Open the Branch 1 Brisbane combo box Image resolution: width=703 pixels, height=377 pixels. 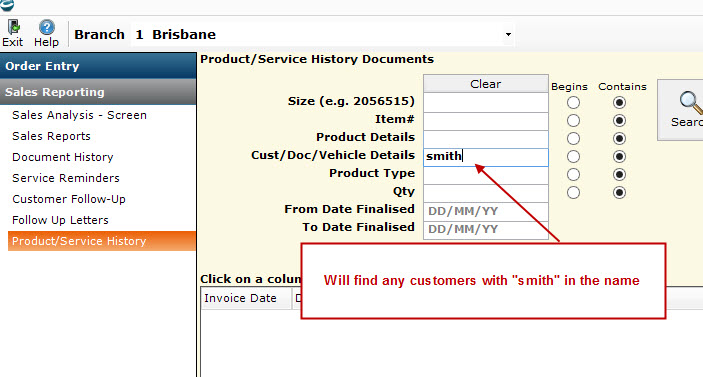[323, 35]
